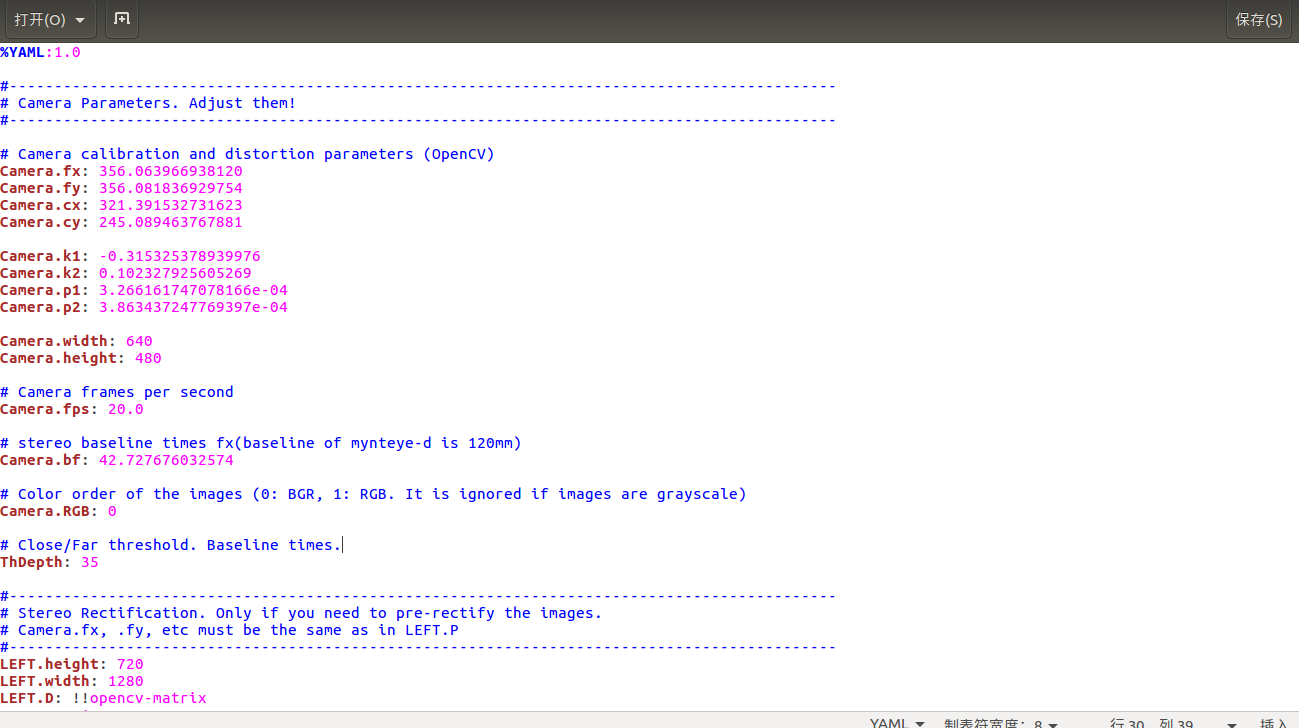Save the file with 保存(S) button
The height and width of the screenshot is (728, 1299).
[x=1259, y=19]
